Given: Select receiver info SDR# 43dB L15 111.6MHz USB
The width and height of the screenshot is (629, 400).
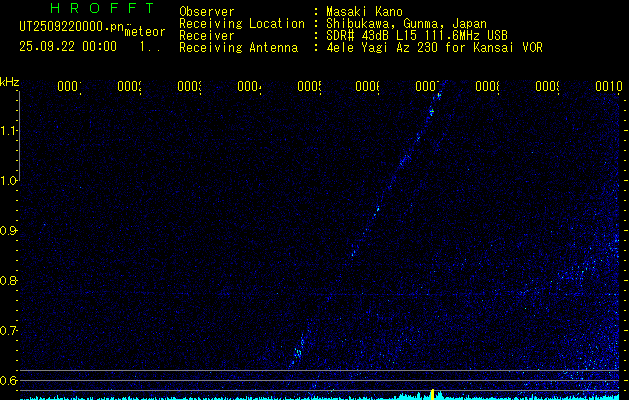Looking at the screenshot, I should 417,36.
